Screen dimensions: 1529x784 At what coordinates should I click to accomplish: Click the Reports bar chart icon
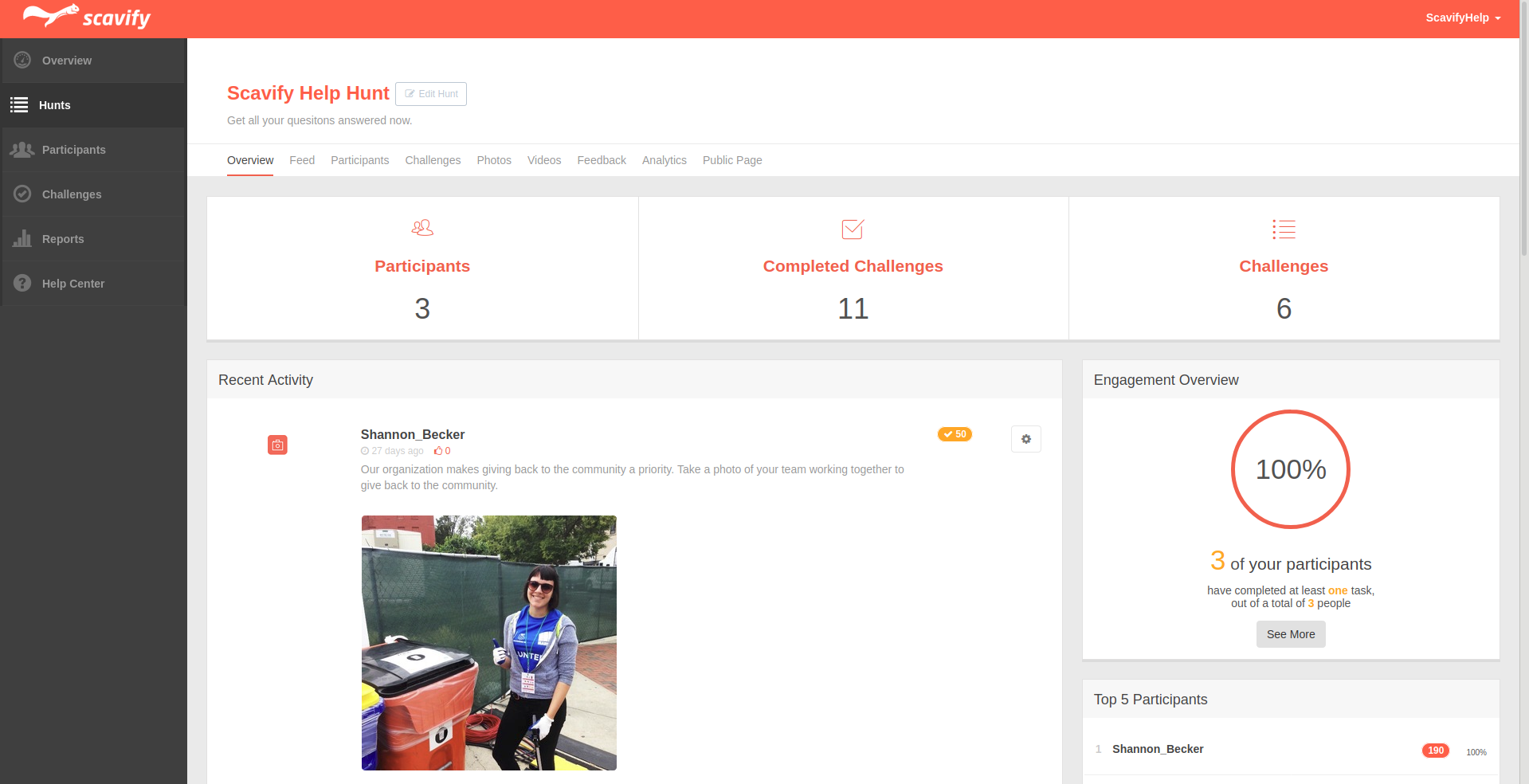[x=22, y=239]
